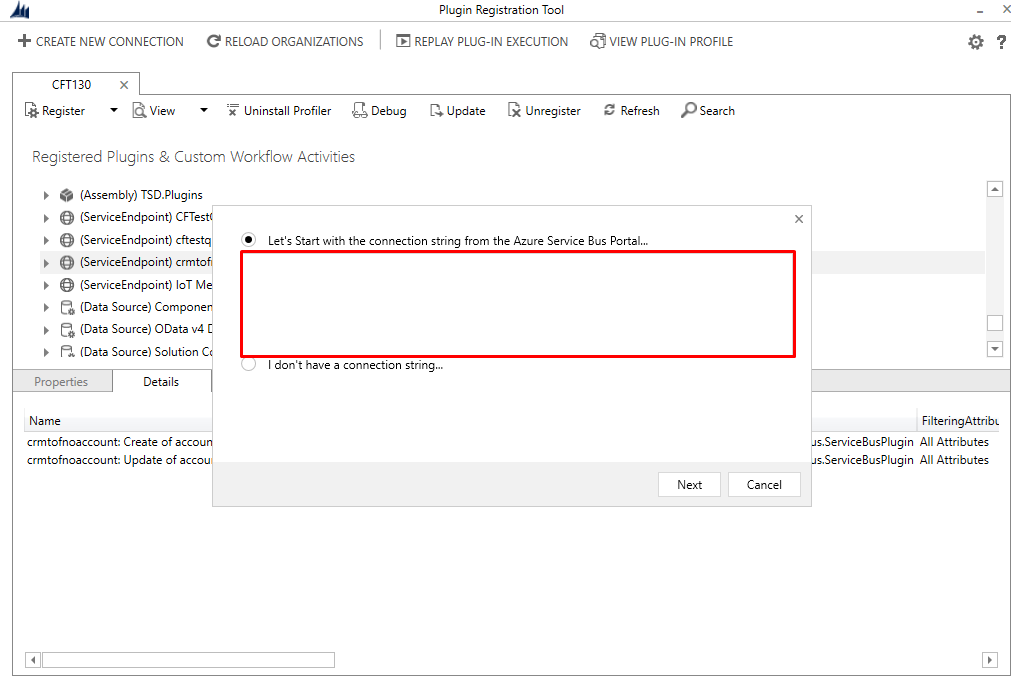Expand the (ServiceEndpoint) crmtof node
1011x677 pixels.
pos(46,262)
